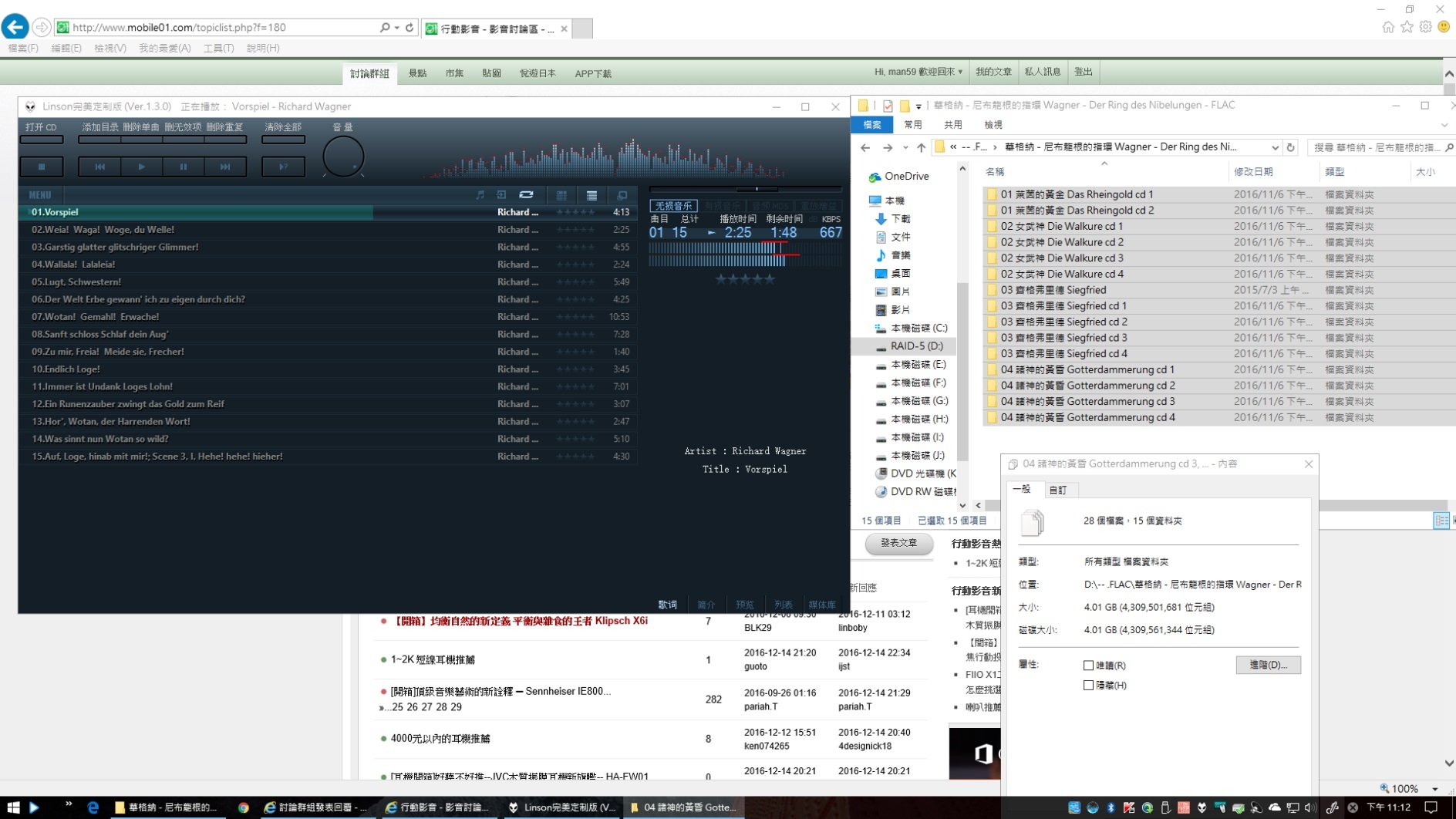Click the properties checkmark icon in Explorer title bar
The image size is (1456, 819).
coord(888,106)
